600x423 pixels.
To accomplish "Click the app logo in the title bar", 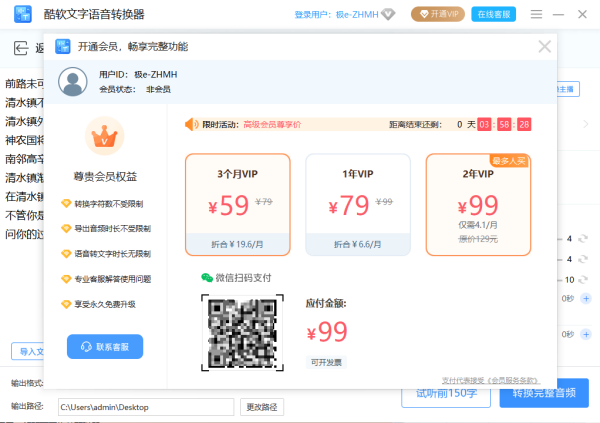I will (x=23, y=14).
